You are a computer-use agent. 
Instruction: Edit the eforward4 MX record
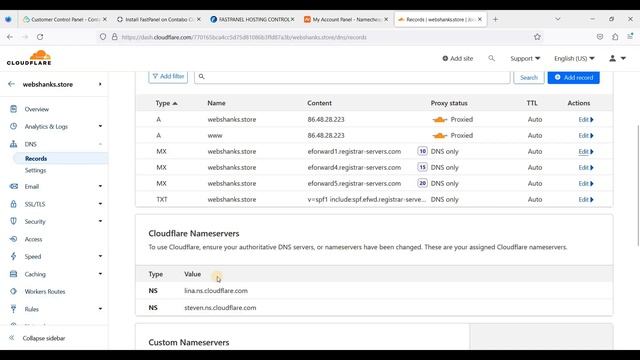pyautogui.click(x=586, y=167)
